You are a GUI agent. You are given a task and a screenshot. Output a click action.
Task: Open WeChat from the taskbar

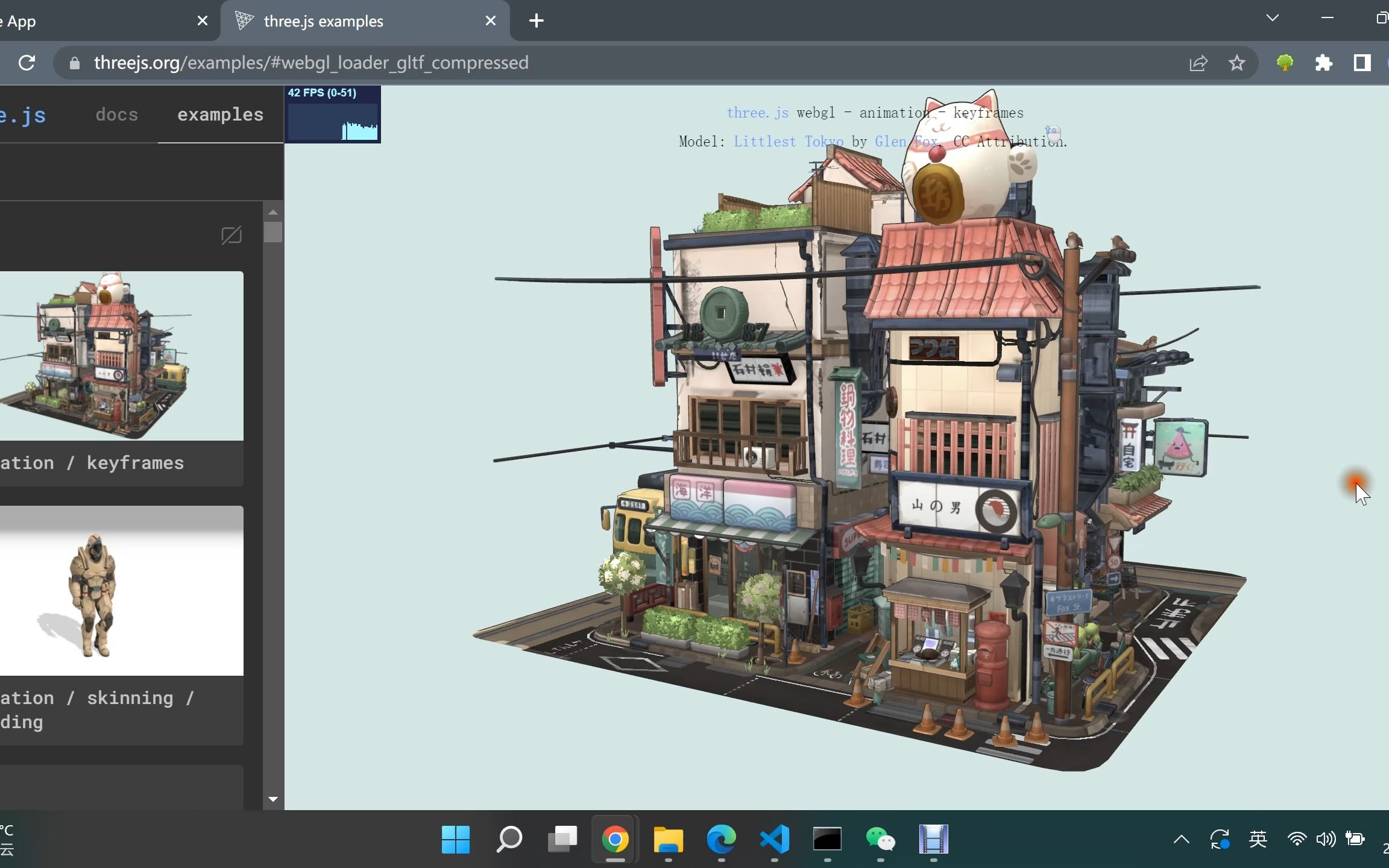[880, 839]
